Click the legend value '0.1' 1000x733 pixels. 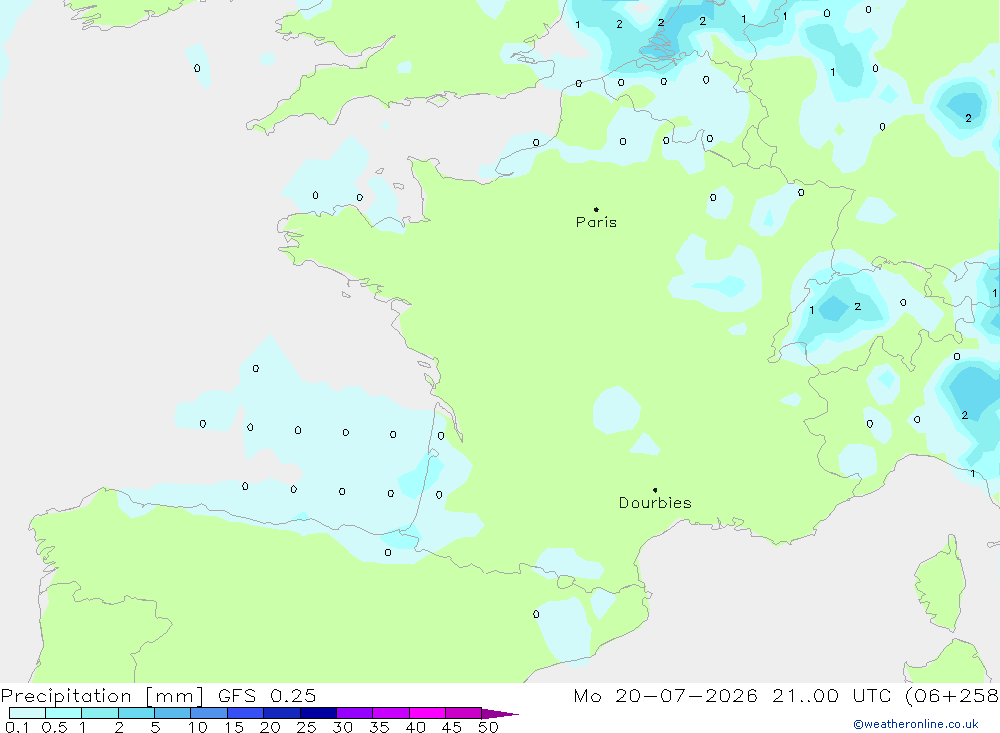(17, 727)
